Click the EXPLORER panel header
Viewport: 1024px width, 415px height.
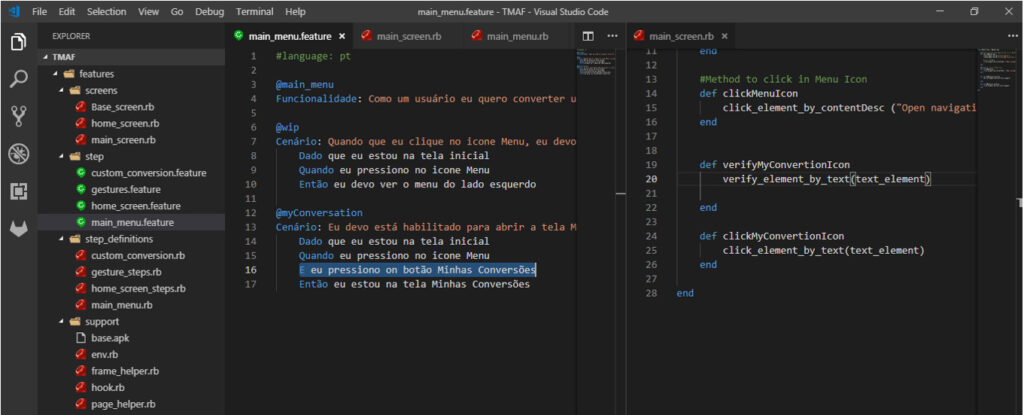point(71,37)
